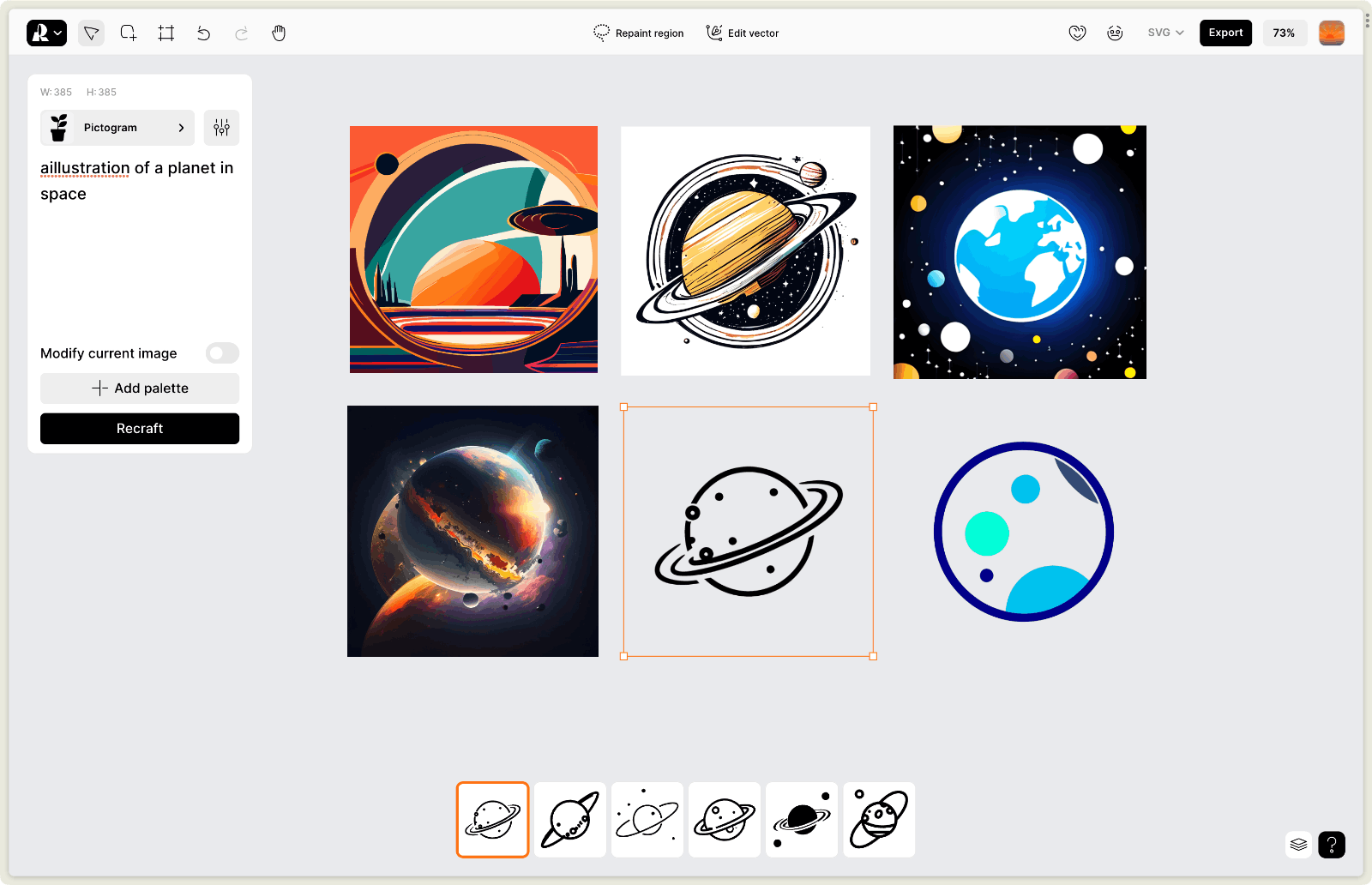Select the frame artboard tool

point(166,33)
